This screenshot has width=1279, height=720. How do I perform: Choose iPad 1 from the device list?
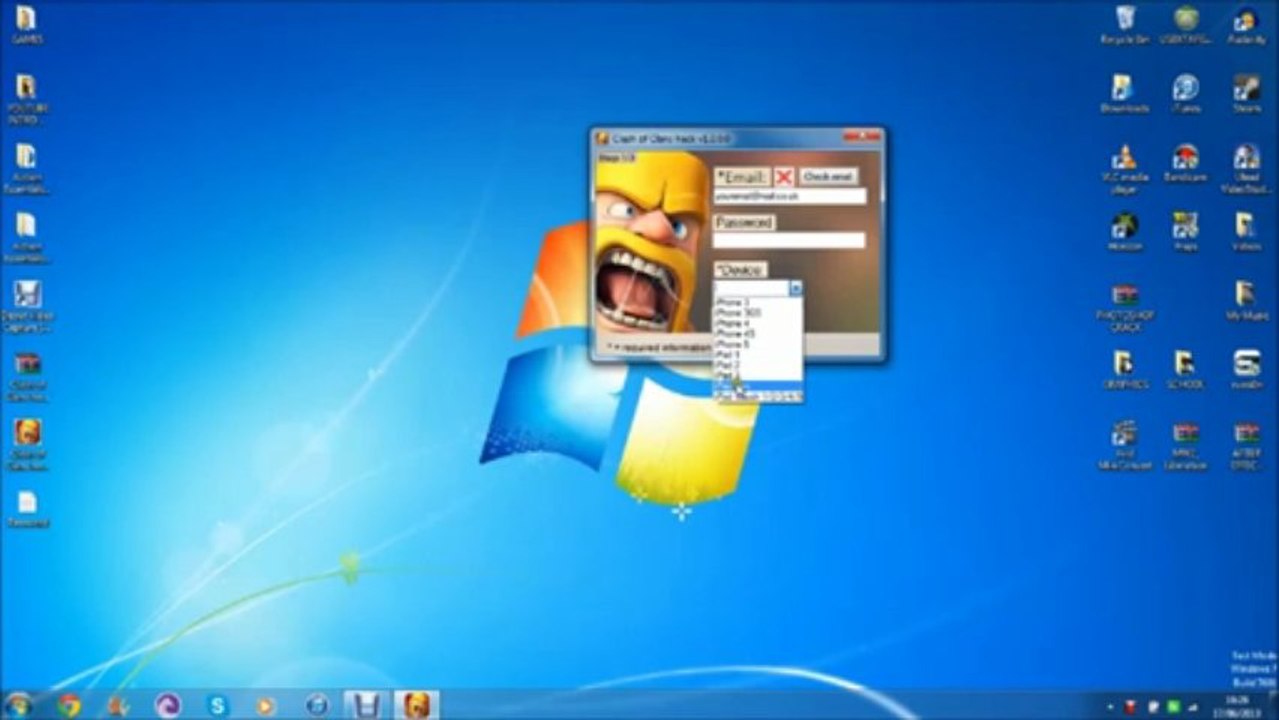(757, 354)
